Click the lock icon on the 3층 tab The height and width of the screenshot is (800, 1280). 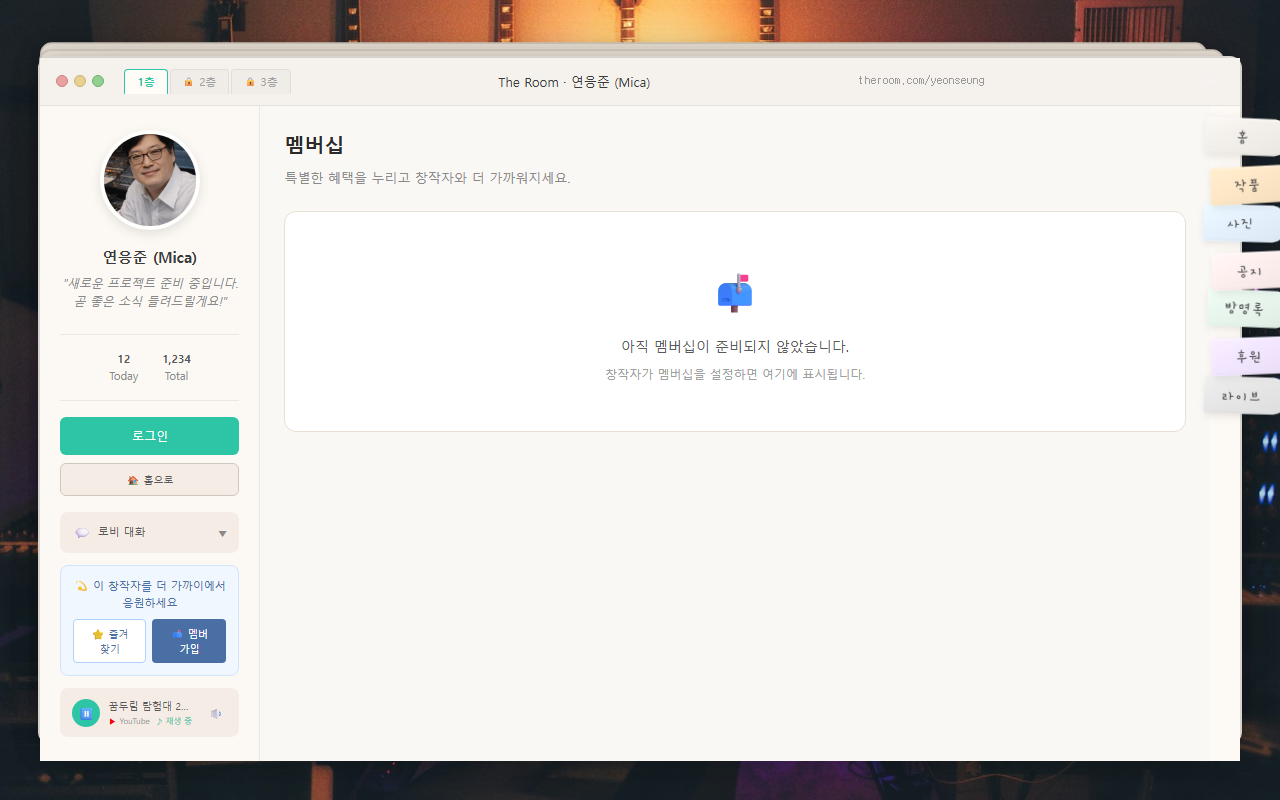tap(250, 82)
